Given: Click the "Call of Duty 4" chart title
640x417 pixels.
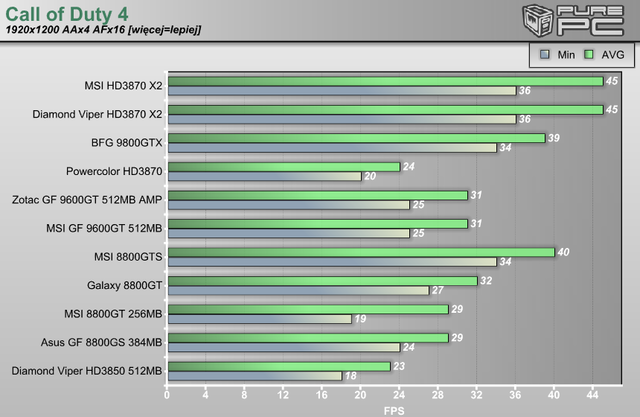Looking at the screenshot, I should pos(67,14).
